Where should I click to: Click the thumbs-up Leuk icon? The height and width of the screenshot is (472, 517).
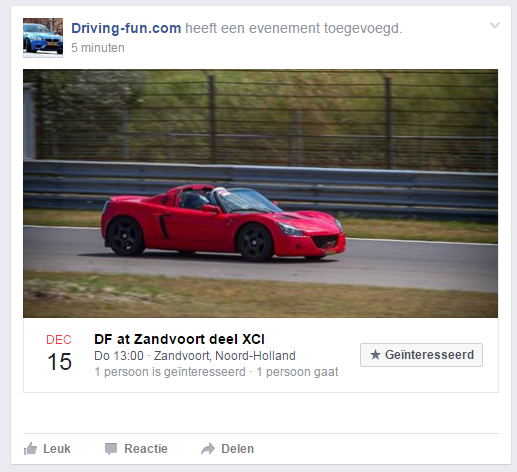(x=30, y=449)
